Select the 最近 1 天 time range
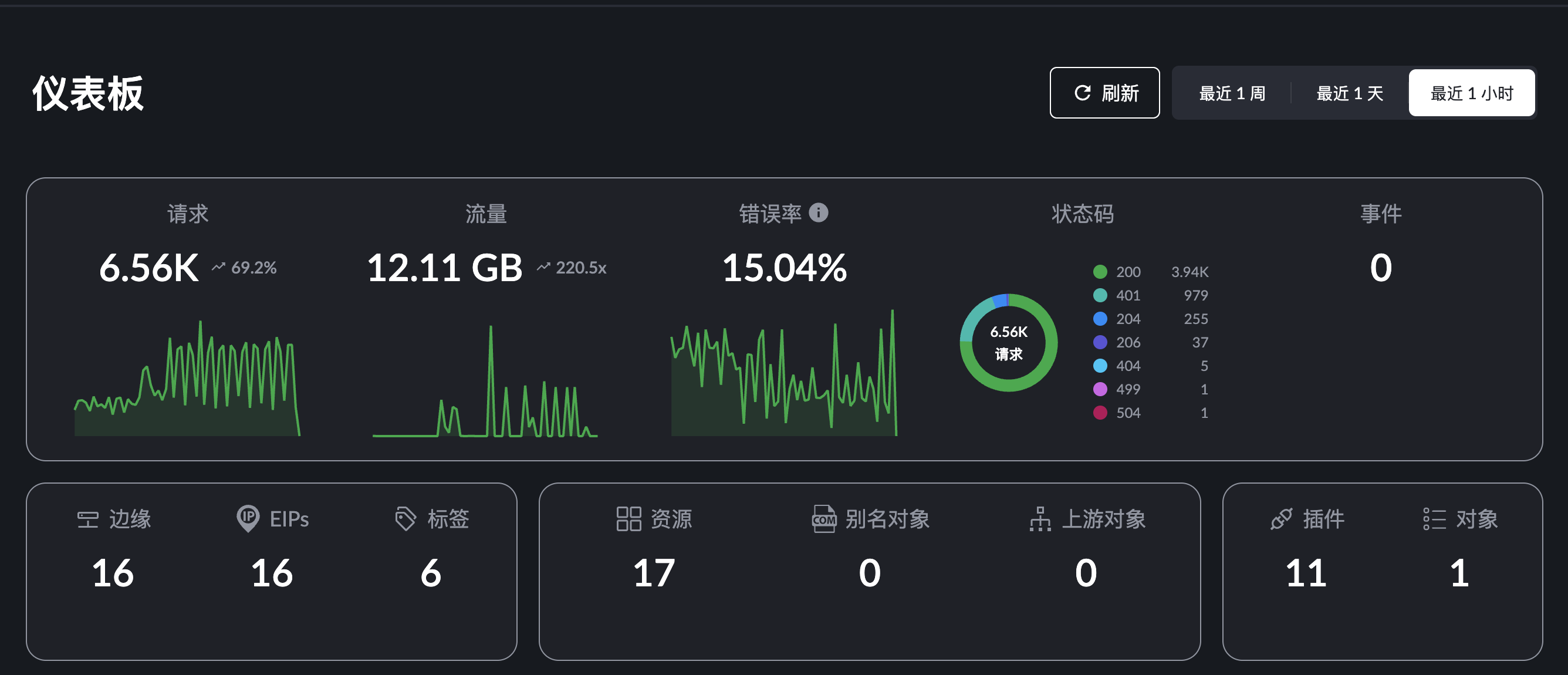 coord(1350,93)
